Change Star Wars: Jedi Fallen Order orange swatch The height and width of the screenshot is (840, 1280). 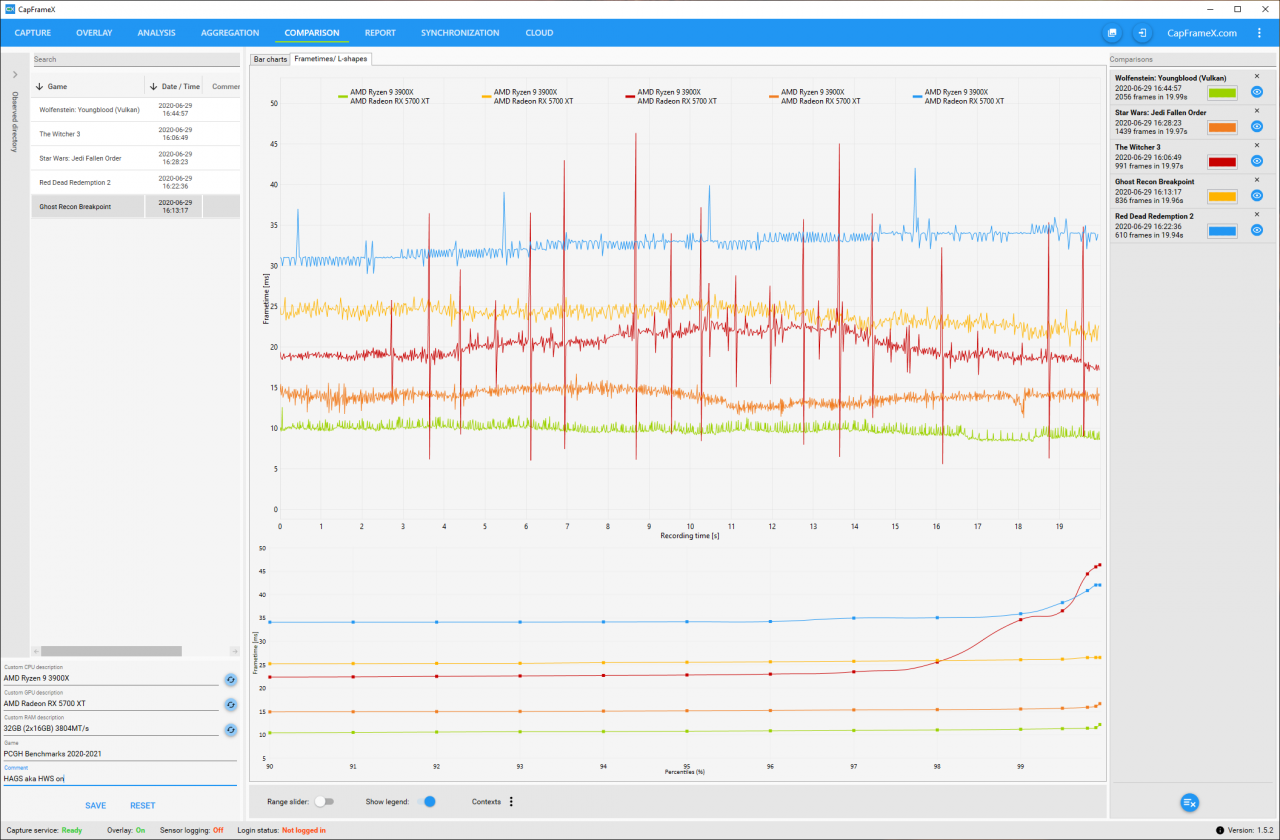[x=1222, y=127]
